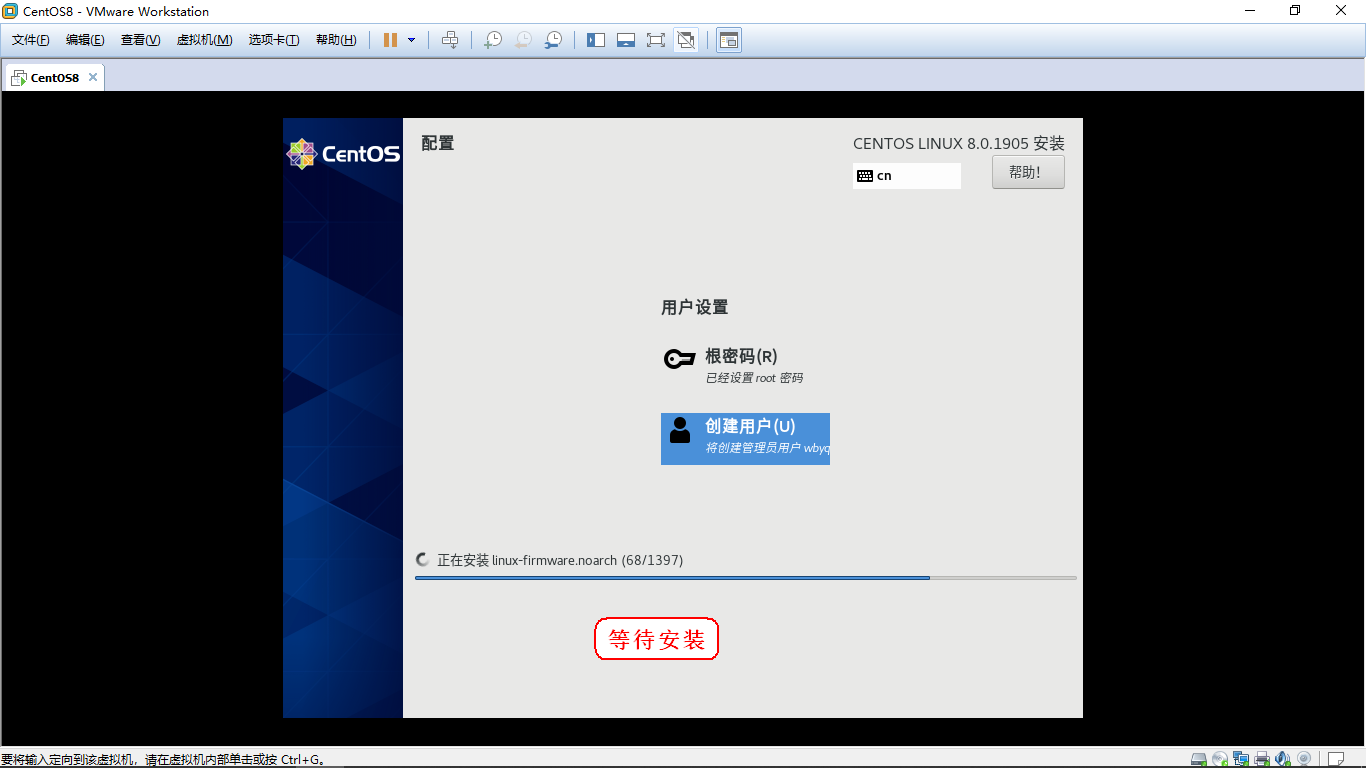
Task: Click the 已经设置 root 密码 status text
Action: (x=754, y=379)
